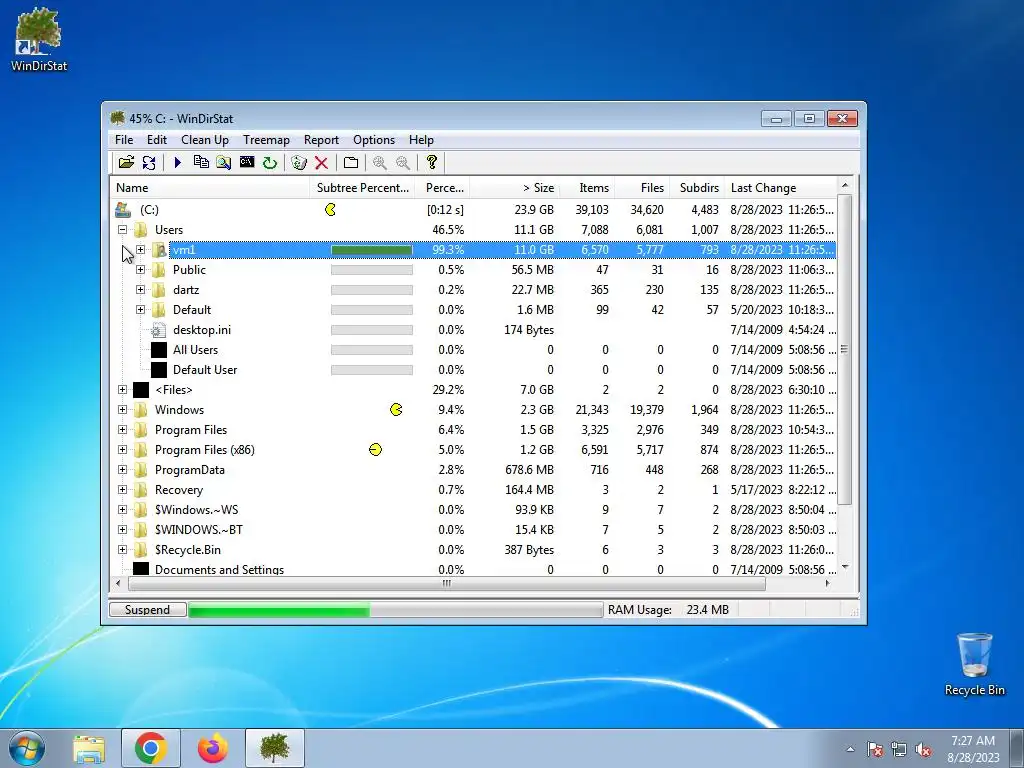The width and height of the screenshot is (1024, 768).
Task: Click the red X permanent delete icon
Action: coord(321,162)
